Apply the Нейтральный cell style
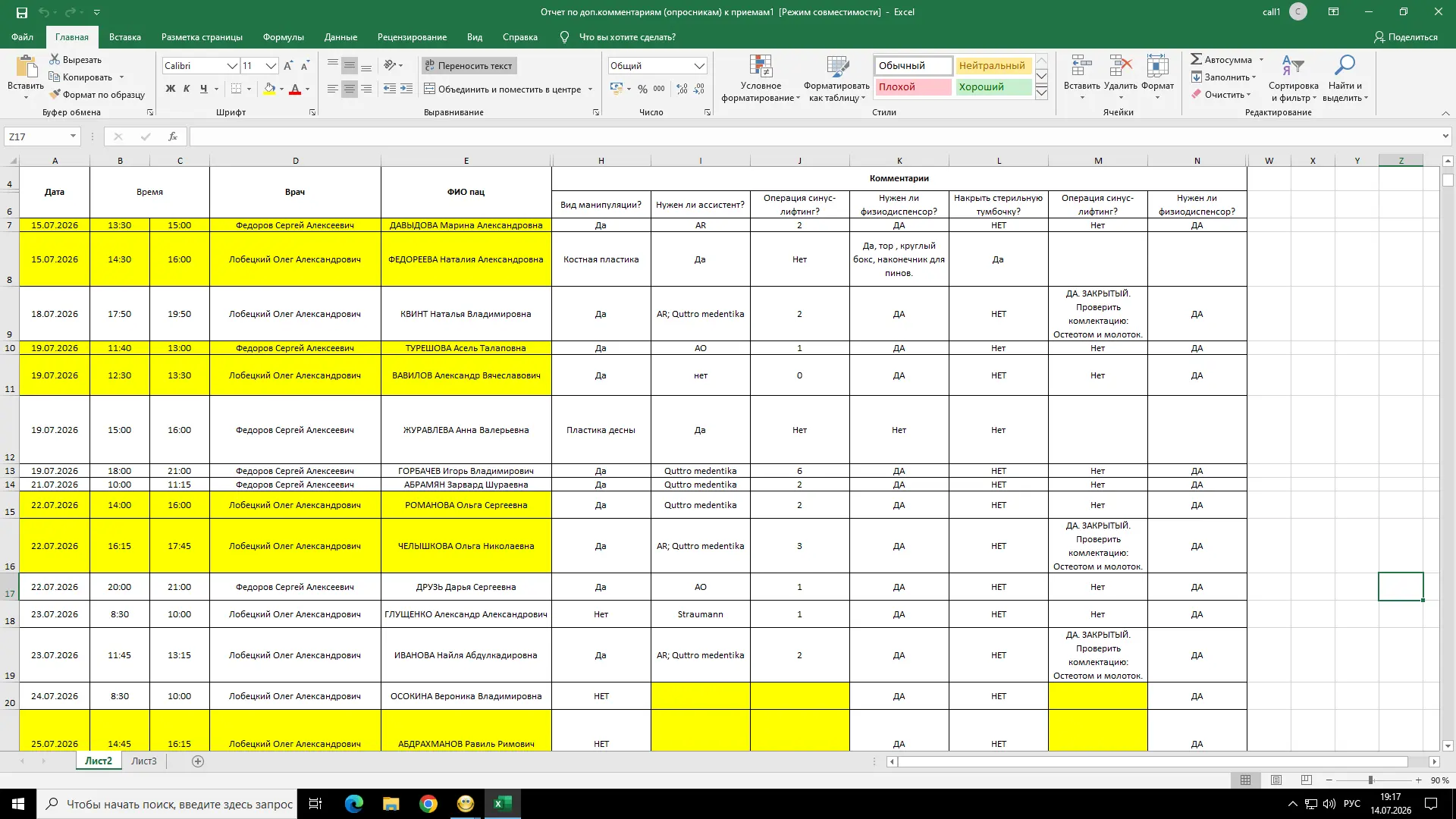The image size is (1456, 819). [x=993, y=66]
